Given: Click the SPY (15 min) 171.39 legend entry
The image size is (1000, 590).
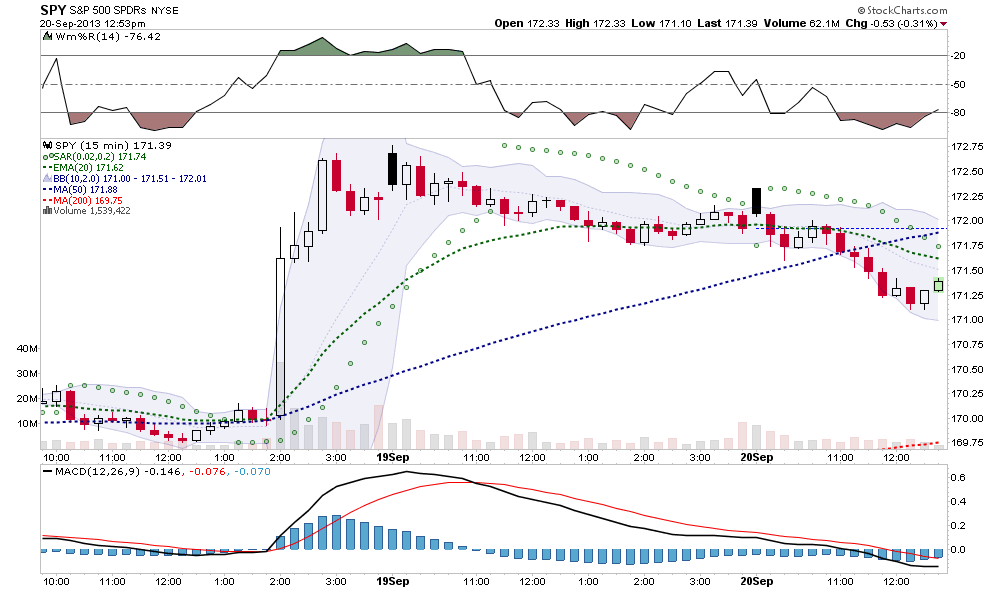Looking at the screenshot, I should pyautogui.click(x=113, y=145).
